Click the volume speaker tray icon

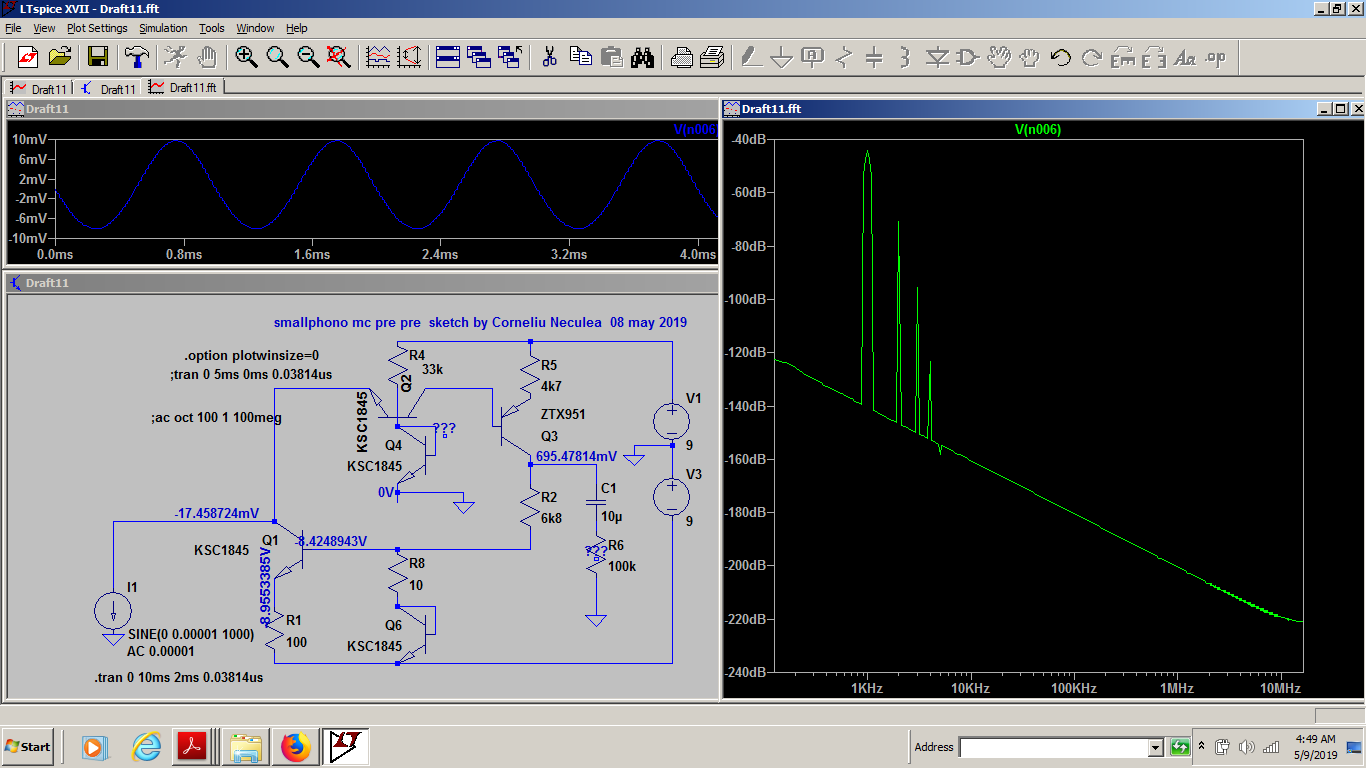(1246, 747)
